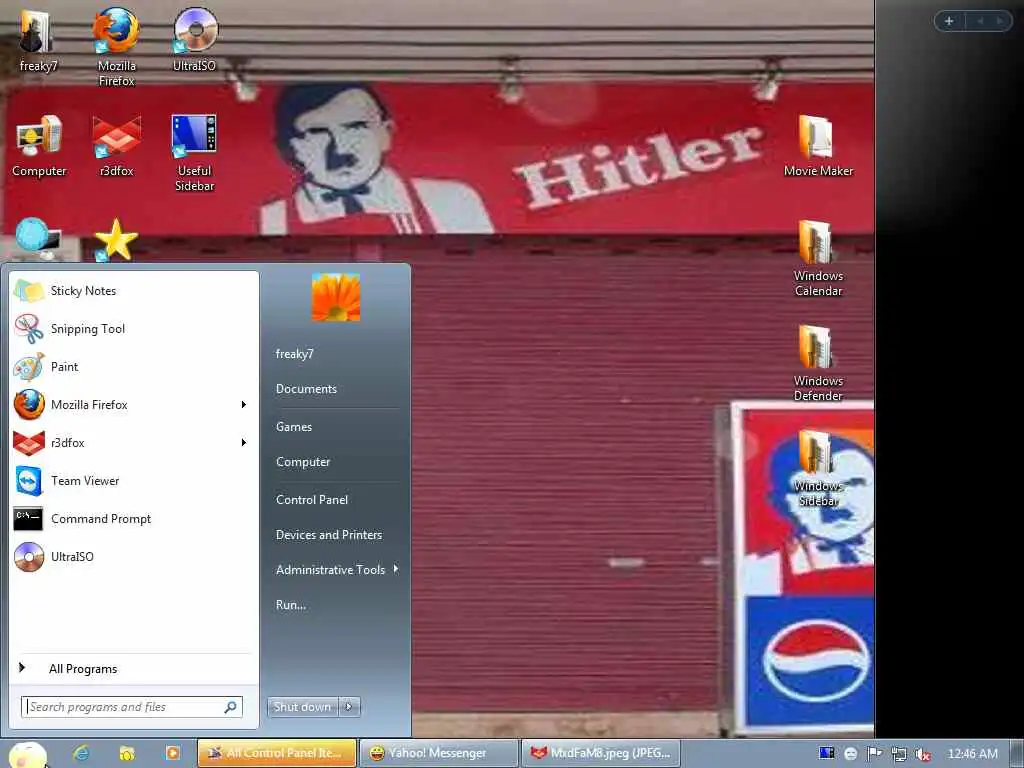Screen dimensions: 1024x768
Task: Click the sidebar previous page arrow
Action: click(980, 21)
